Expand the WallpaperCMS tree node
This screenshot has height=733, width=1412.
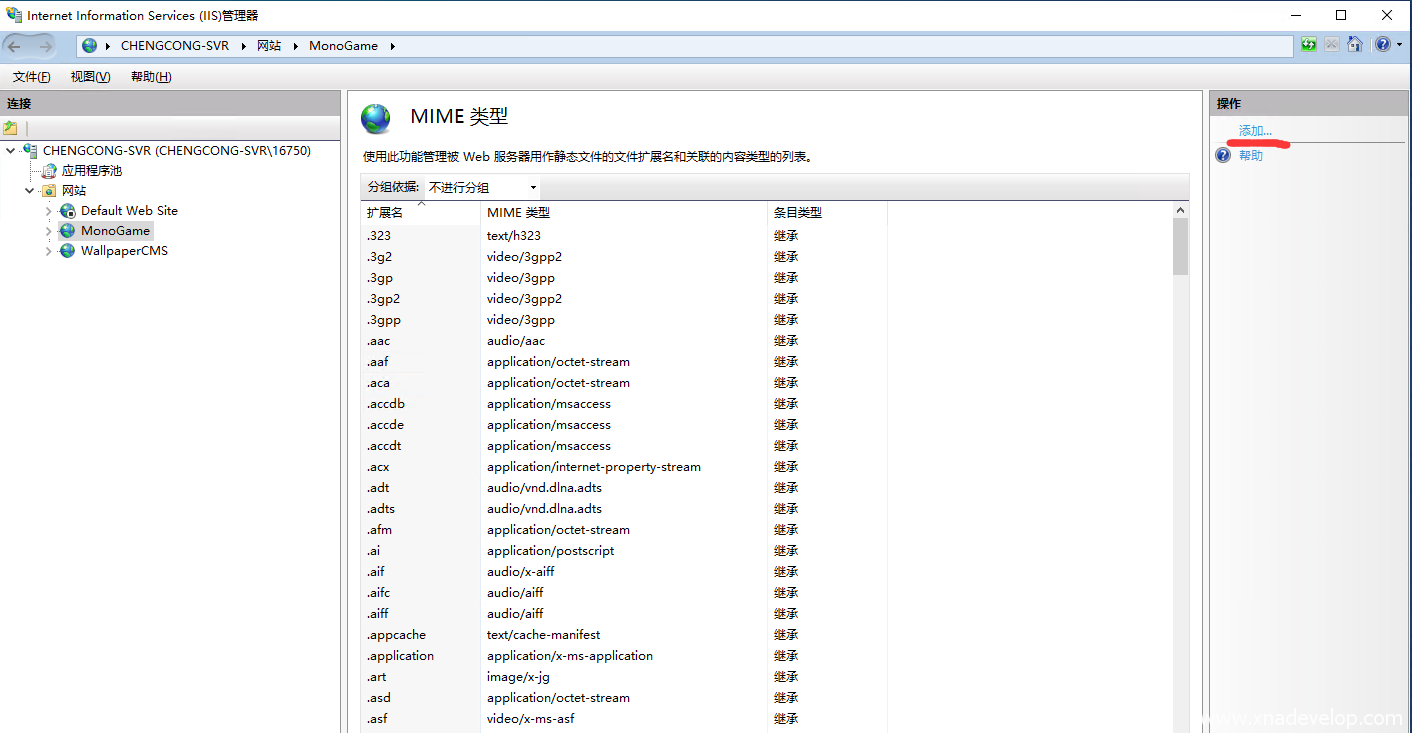click(x=48, y=252)
